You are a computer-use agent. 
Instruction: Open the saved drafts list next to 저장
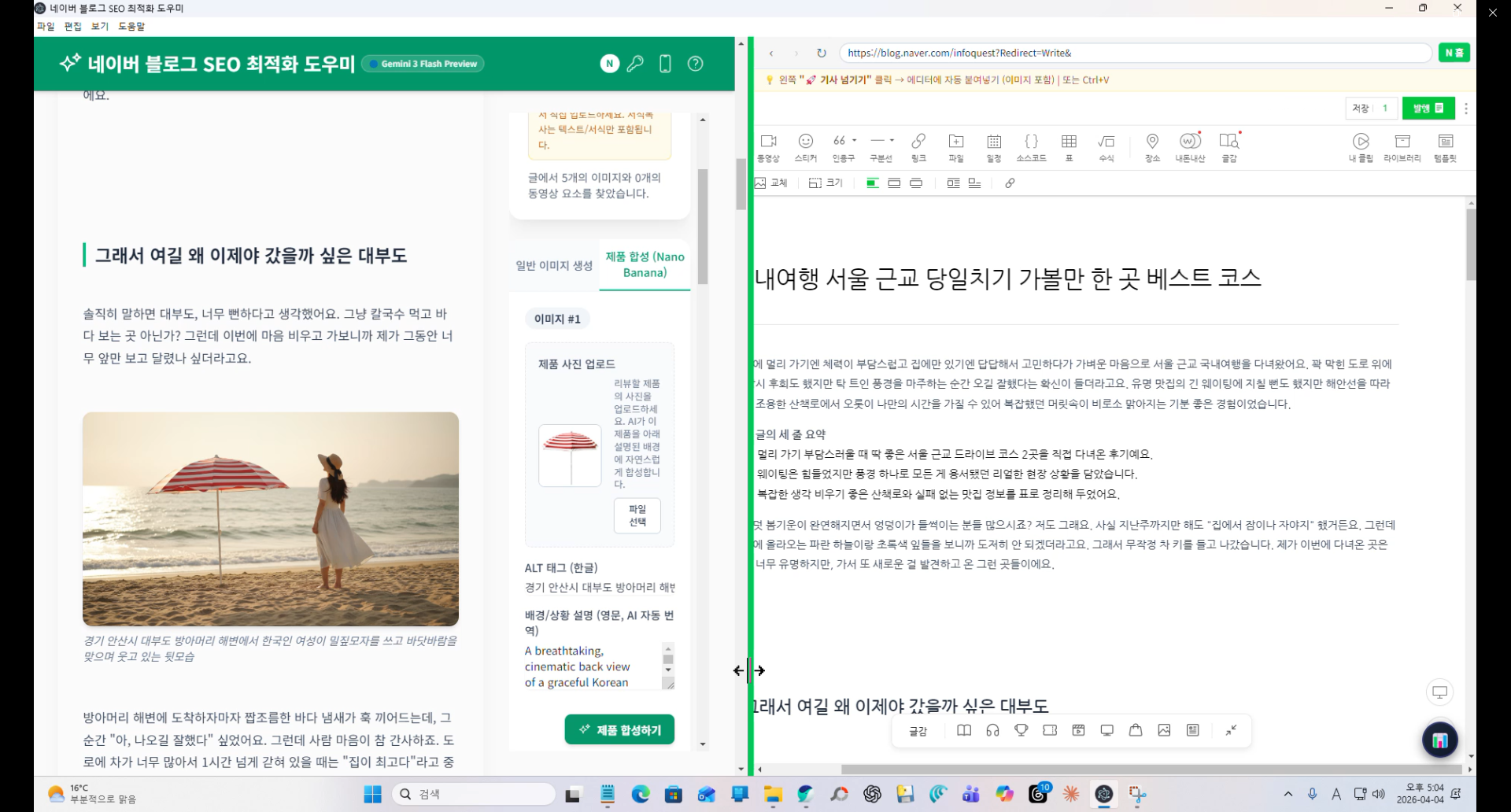(x=1385, y=108)
